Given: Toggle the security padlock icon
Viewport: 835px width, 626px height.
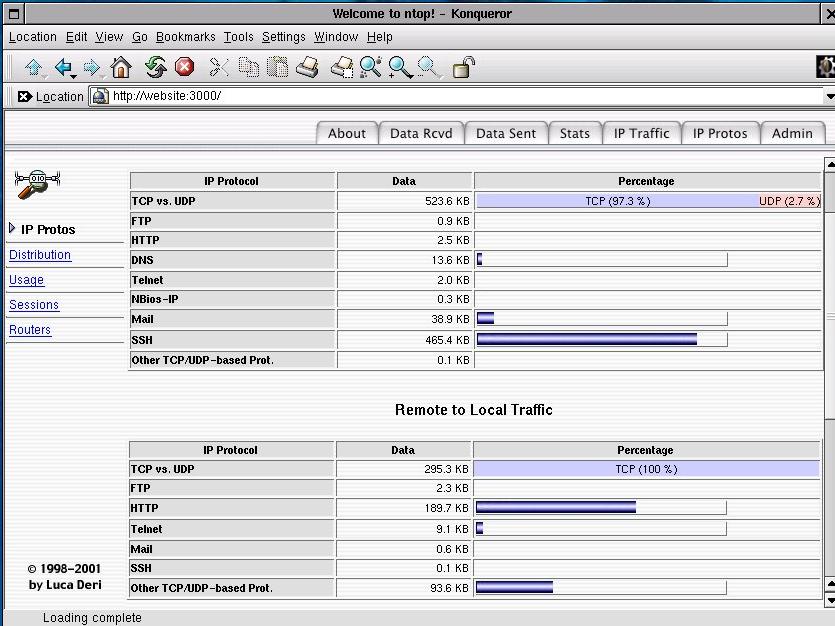Looking at the screenshot, I should pos(463,67).
